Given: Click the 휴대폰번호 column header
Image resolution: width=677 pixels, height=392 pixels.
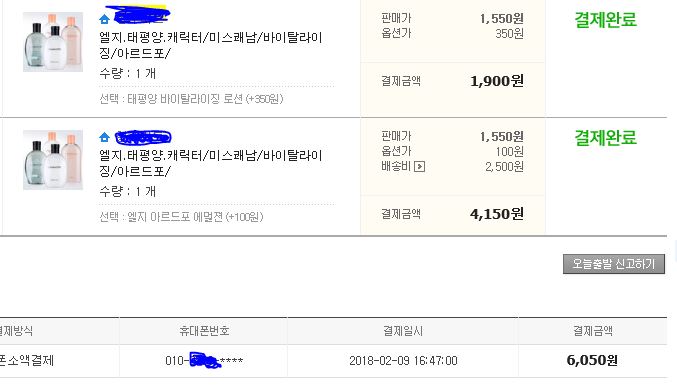Looking at the screenshot, I should click(x=204, y=331).
